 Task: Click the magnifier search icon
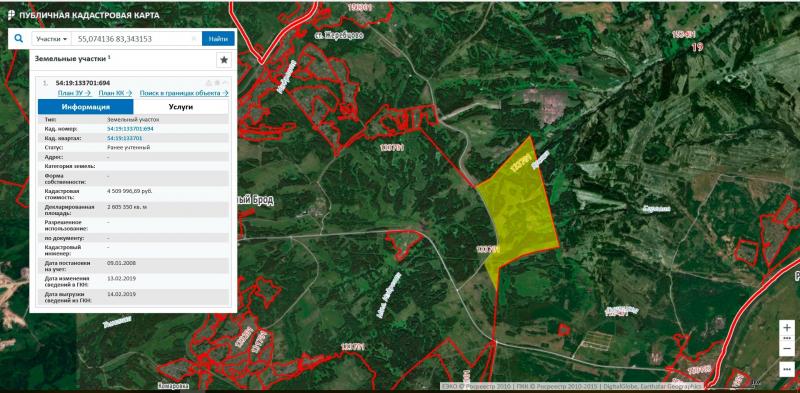coord(19,39)
